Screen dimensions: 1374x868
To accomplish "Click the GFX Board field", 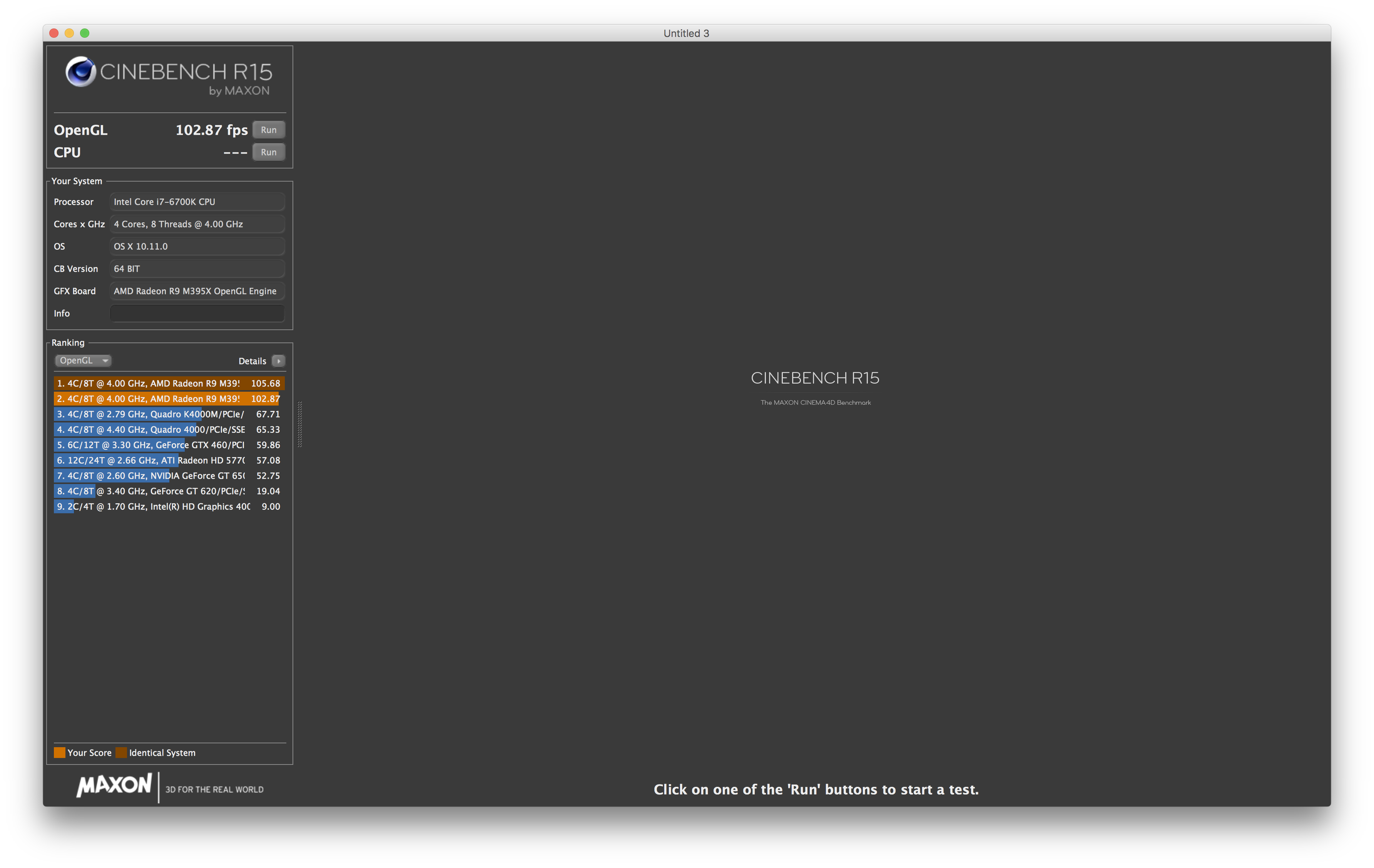I will coord(197,291).
